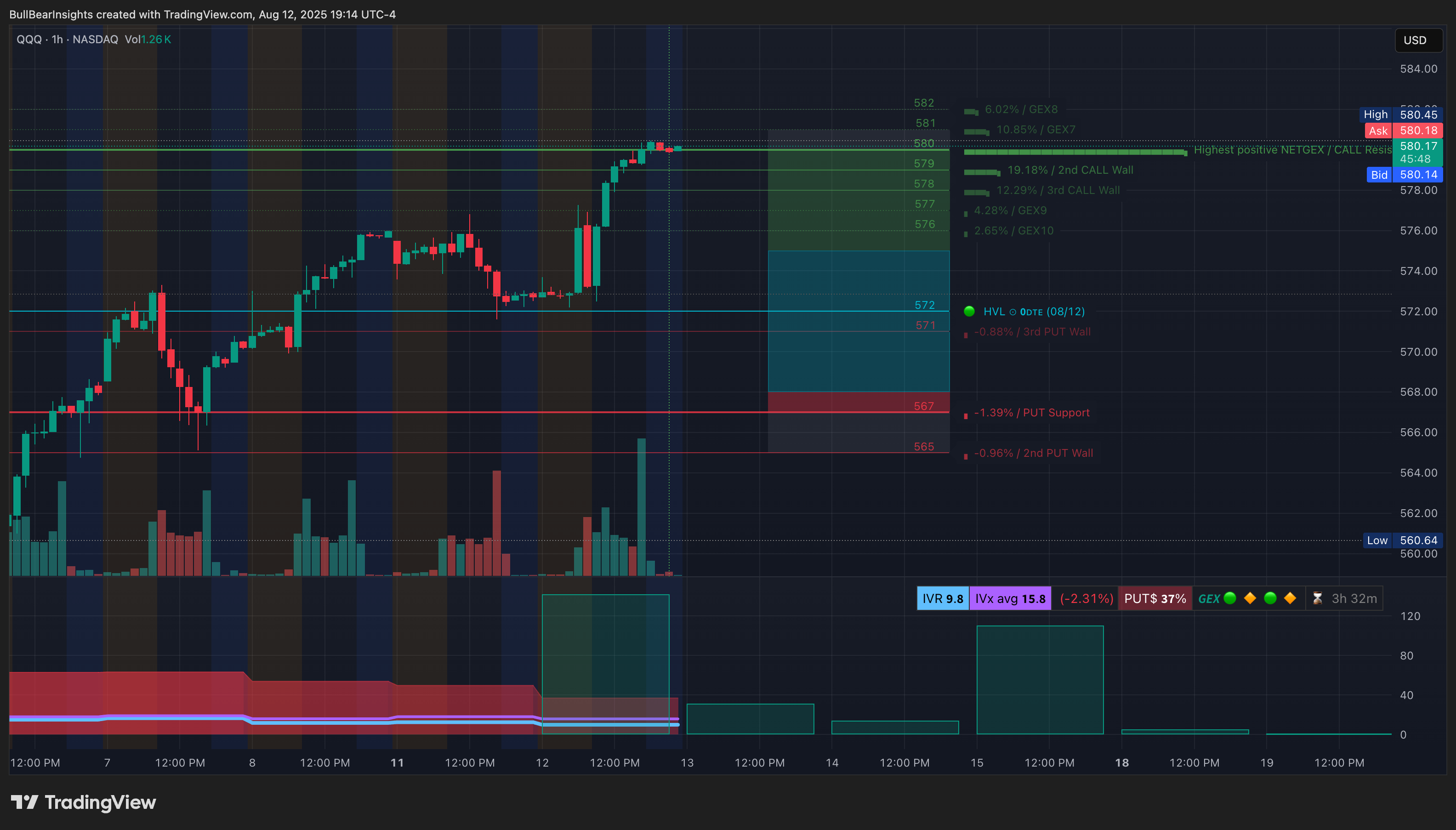1456x830 pixels.
Task: Click the Bid 580.14 price label
Action: [1405, 175]
